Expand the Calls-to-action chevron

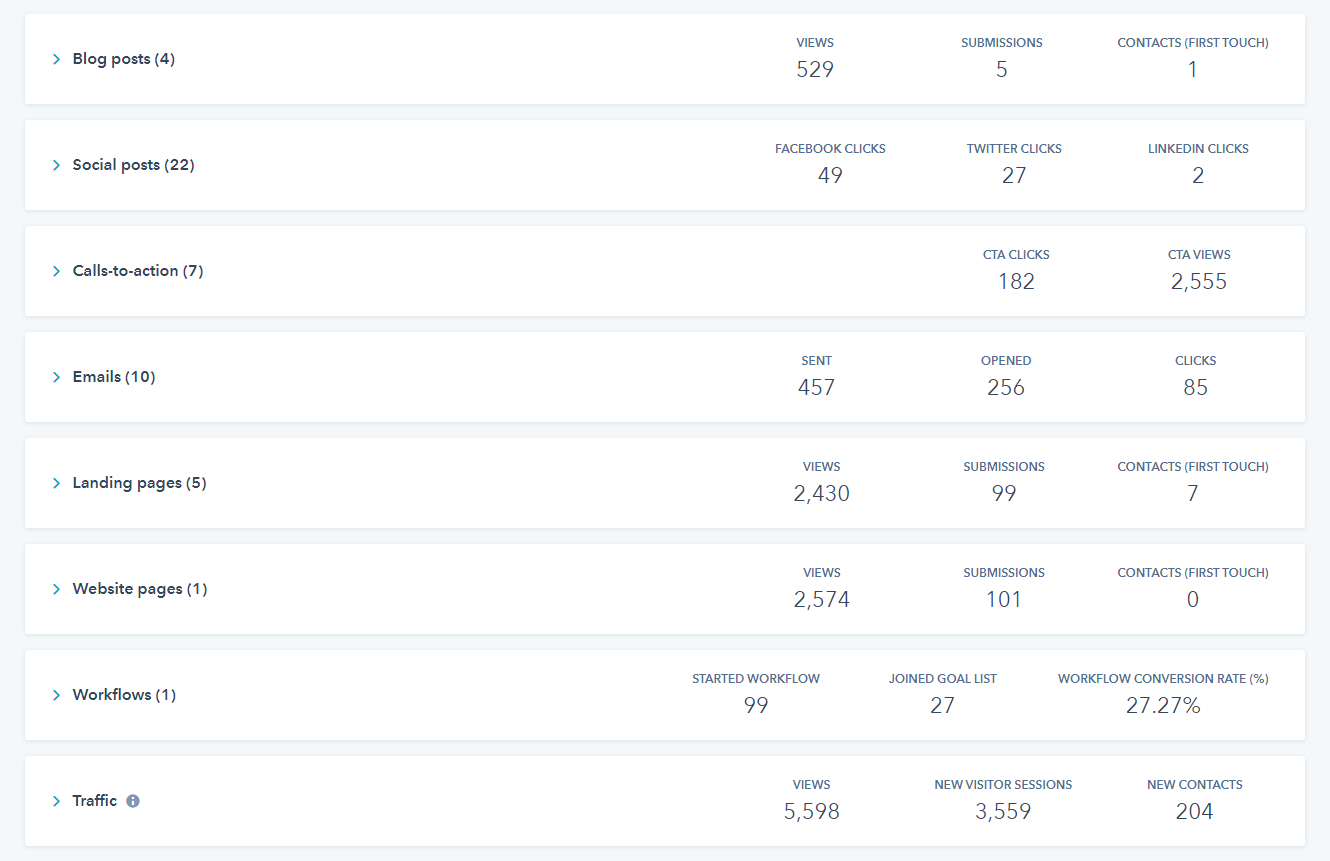(x=57, y=271)
